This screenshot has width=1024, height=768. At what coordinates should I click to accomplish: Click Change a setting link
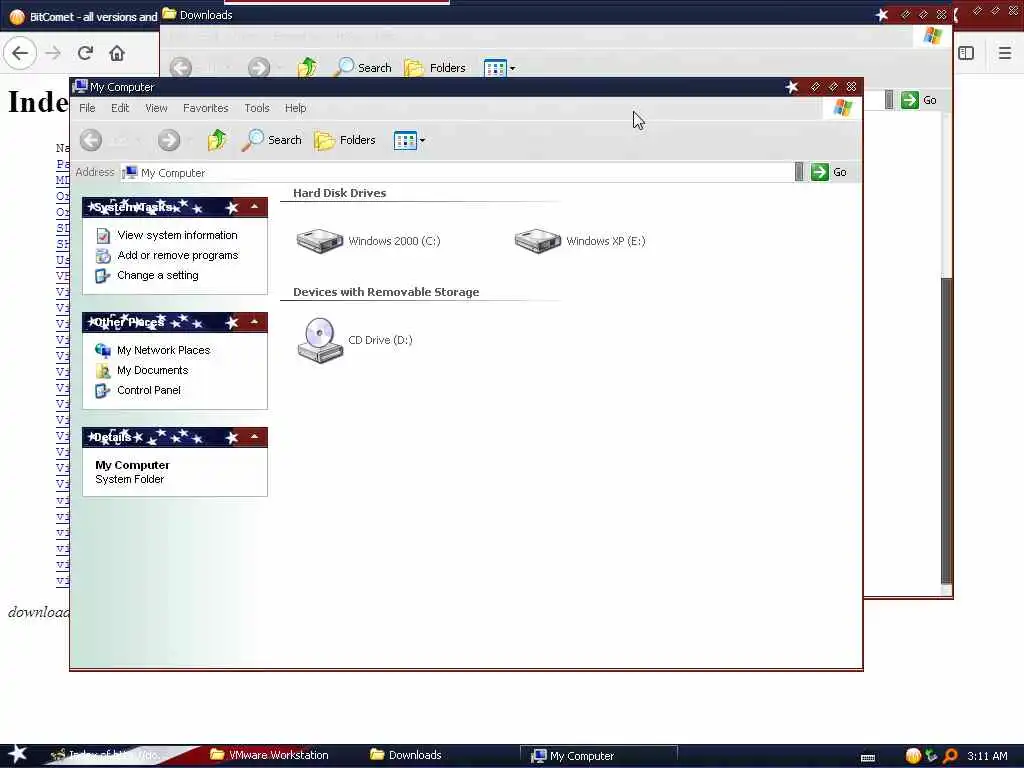[x=157, y=276]
